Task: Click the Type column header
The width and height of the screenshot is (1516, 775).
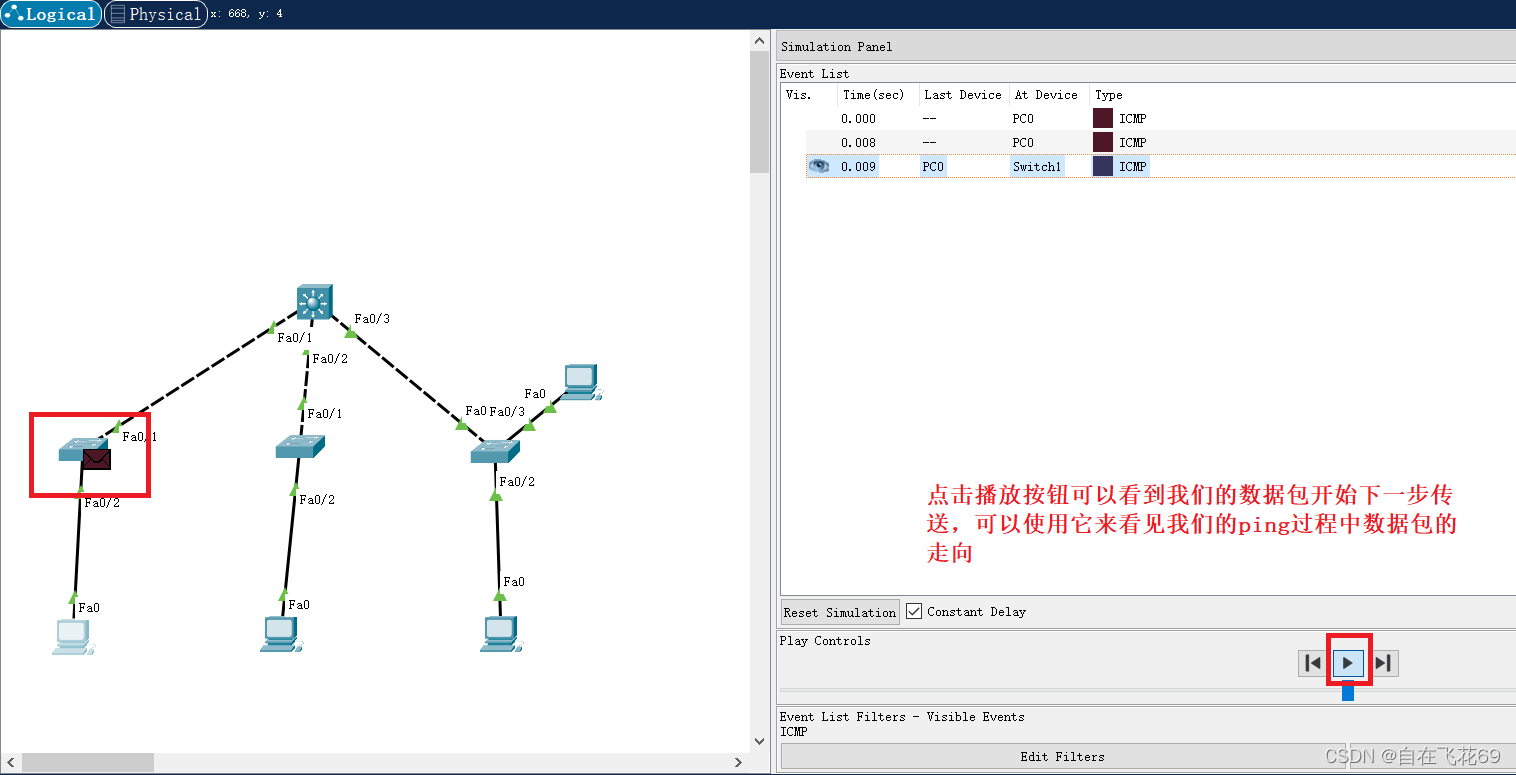Action: tap(1109, 95)
